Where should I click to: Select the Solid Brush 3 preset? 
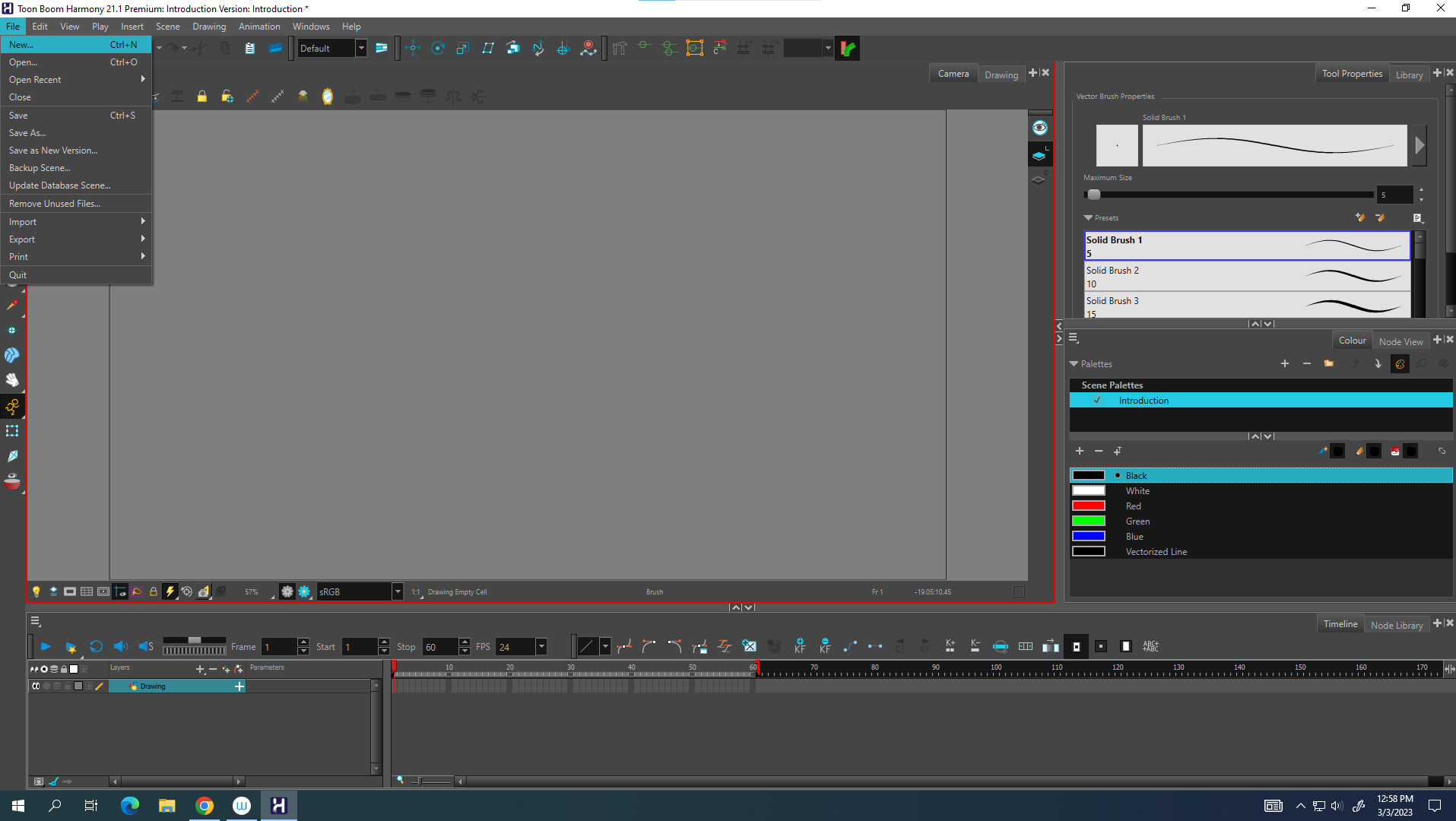click(x=1247, y=305)
